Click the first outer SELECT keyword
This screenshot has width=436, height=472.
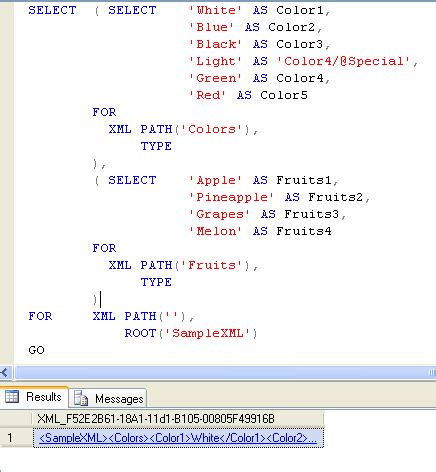point(52,10)
